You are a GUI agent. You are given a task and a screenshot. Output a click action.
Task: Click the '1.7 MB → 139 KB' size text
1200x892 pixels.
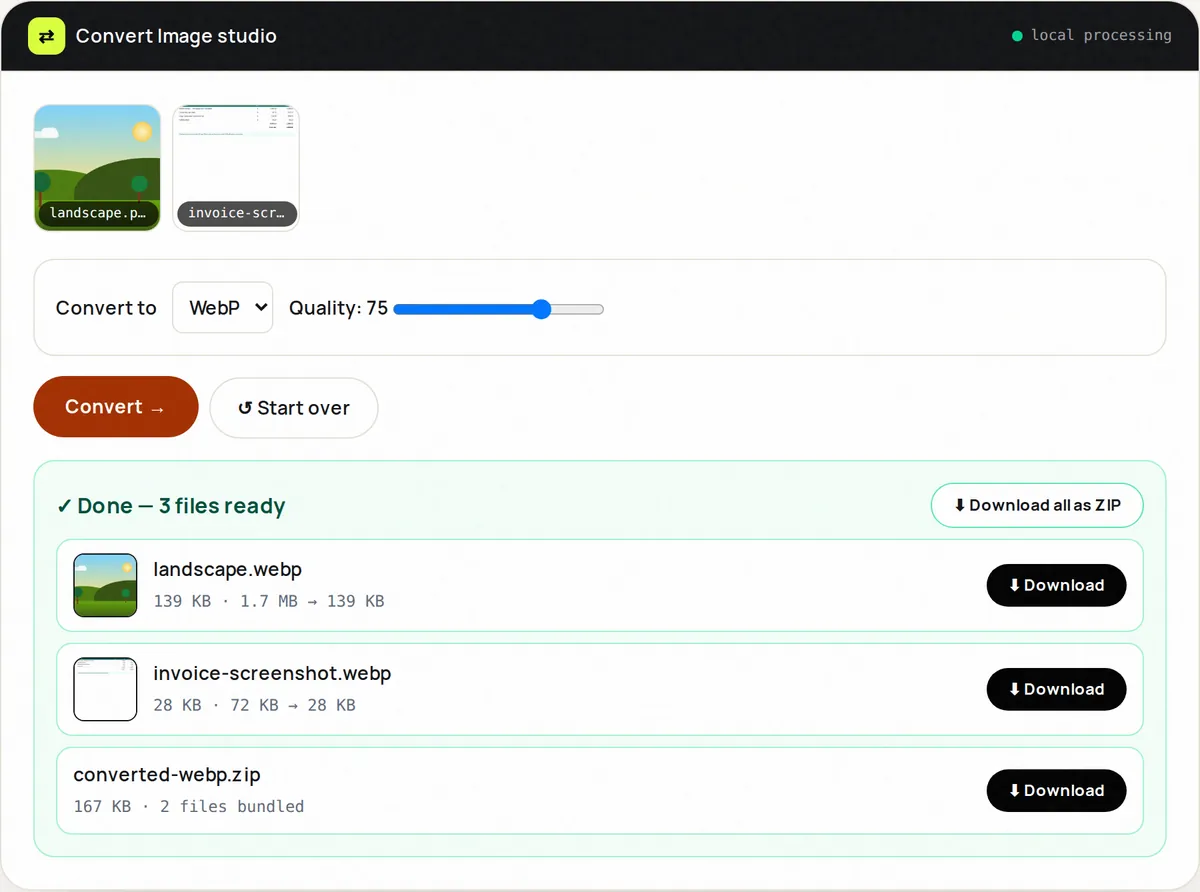pos(312,602)
